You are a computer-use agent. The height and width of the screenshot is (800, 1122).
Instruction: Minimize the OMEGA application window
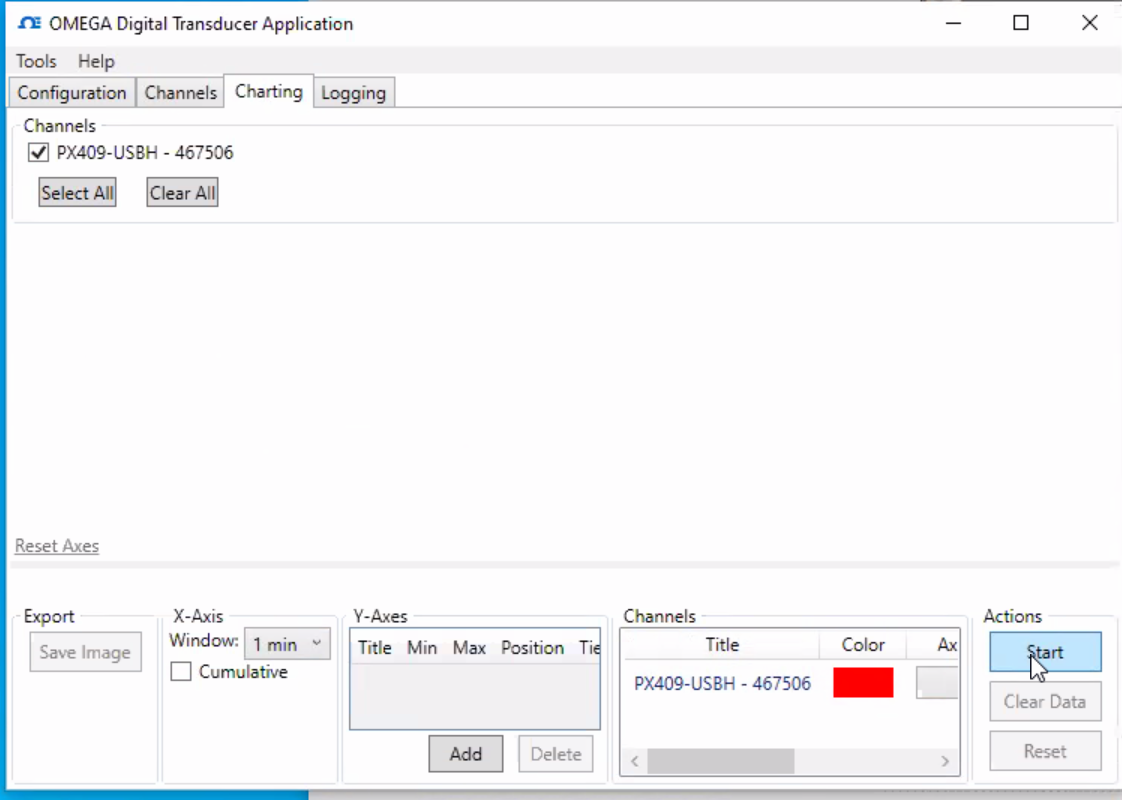[x=953, y=24]
